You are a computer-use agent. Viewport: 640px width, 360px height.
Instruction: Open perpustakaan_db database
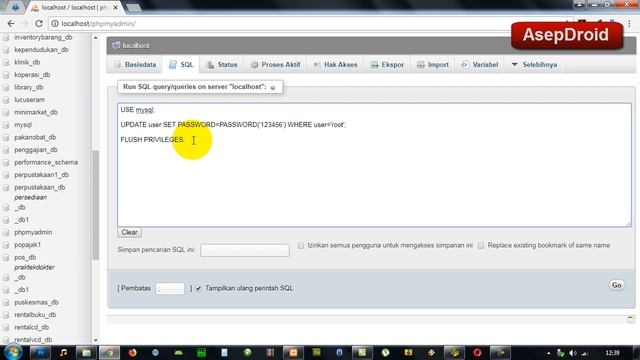(40, 187)
